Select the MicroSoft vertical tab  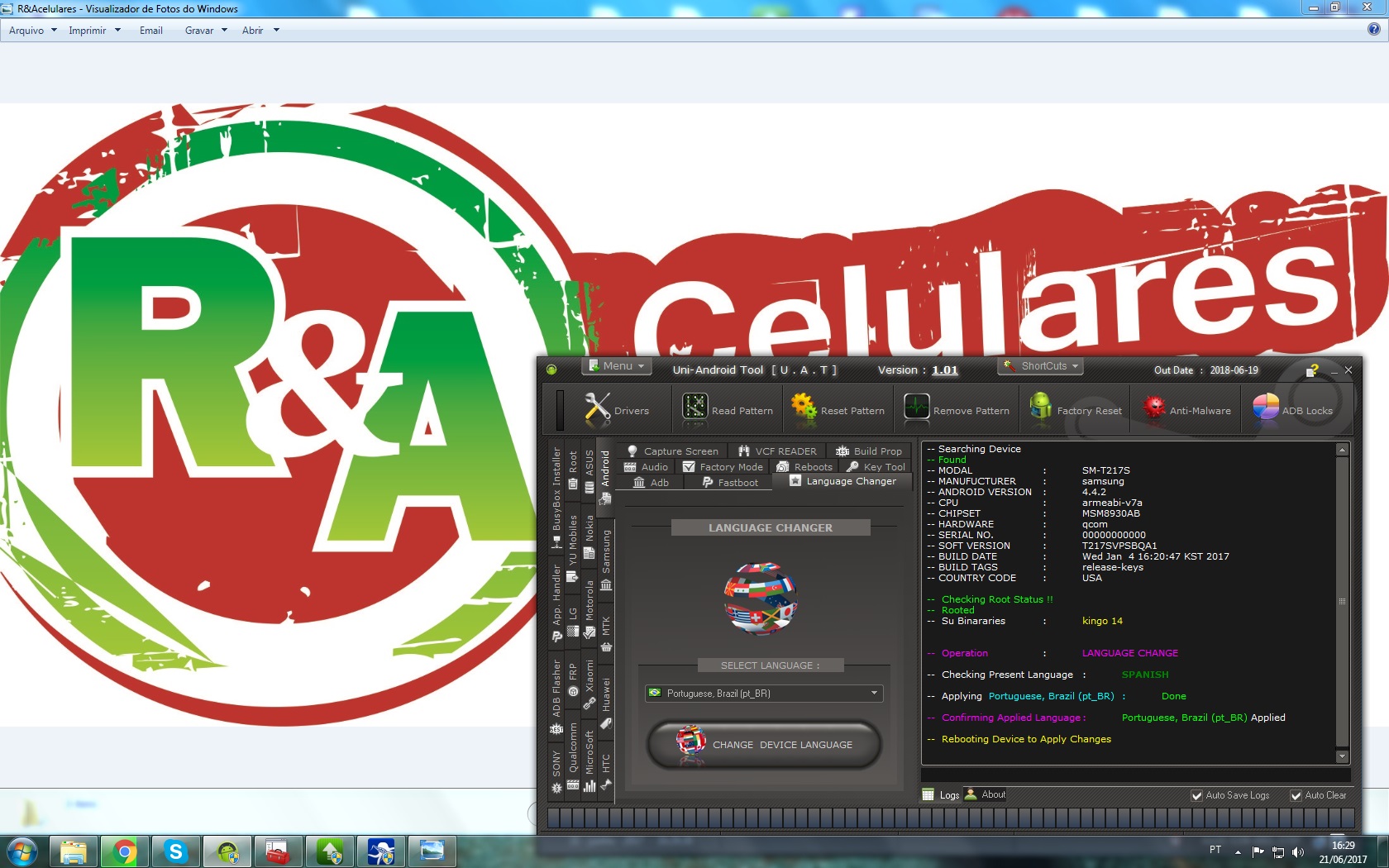tap(589, 761)
